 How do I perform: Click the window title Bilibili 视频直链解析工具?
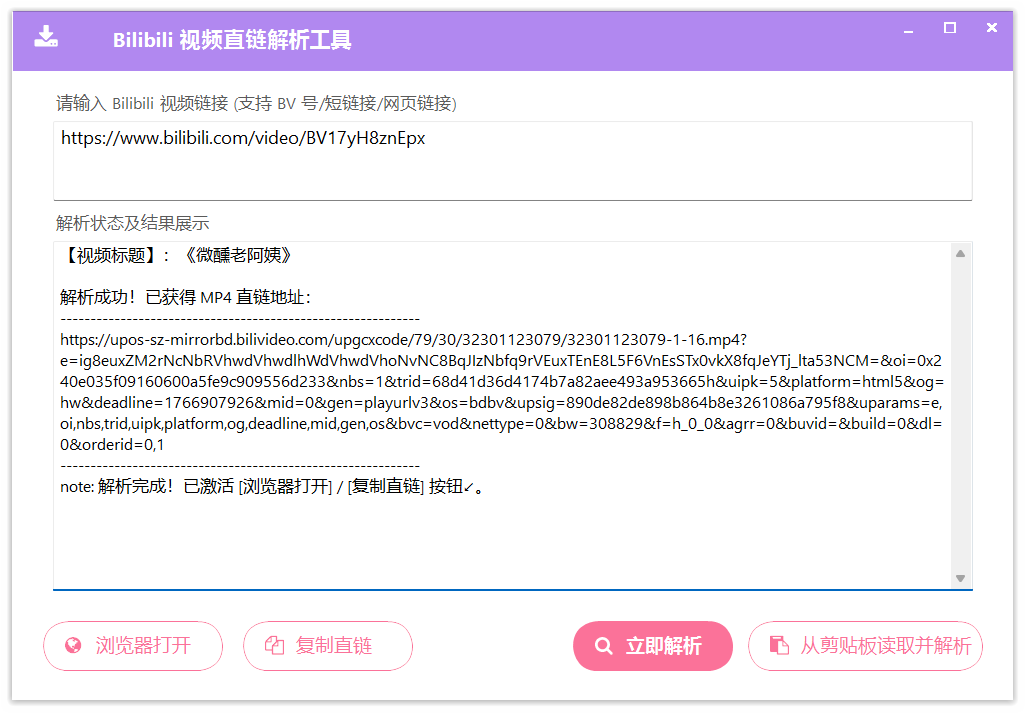pyautogui.click(x=232, y=41)
